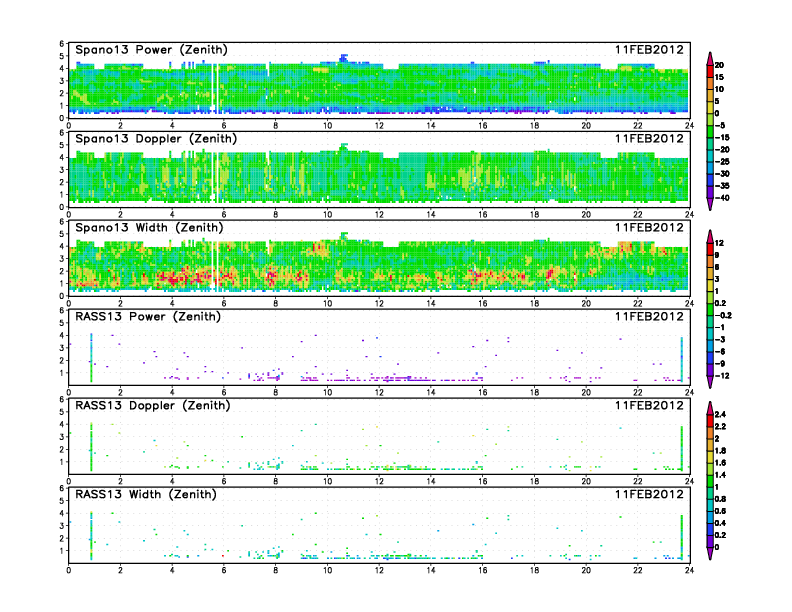Select the 11FEB2012 date in Spano13 Doppler panel
Image resolution: width=792 pixels, height=612 pixels.
[649, 138]
